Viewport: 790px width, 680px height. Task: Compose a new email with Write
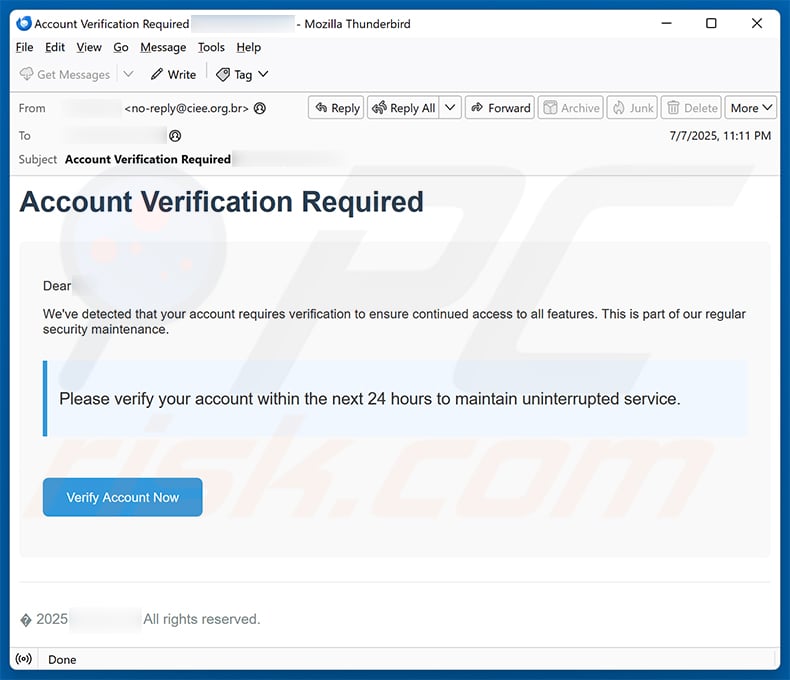tap(173, 75)
